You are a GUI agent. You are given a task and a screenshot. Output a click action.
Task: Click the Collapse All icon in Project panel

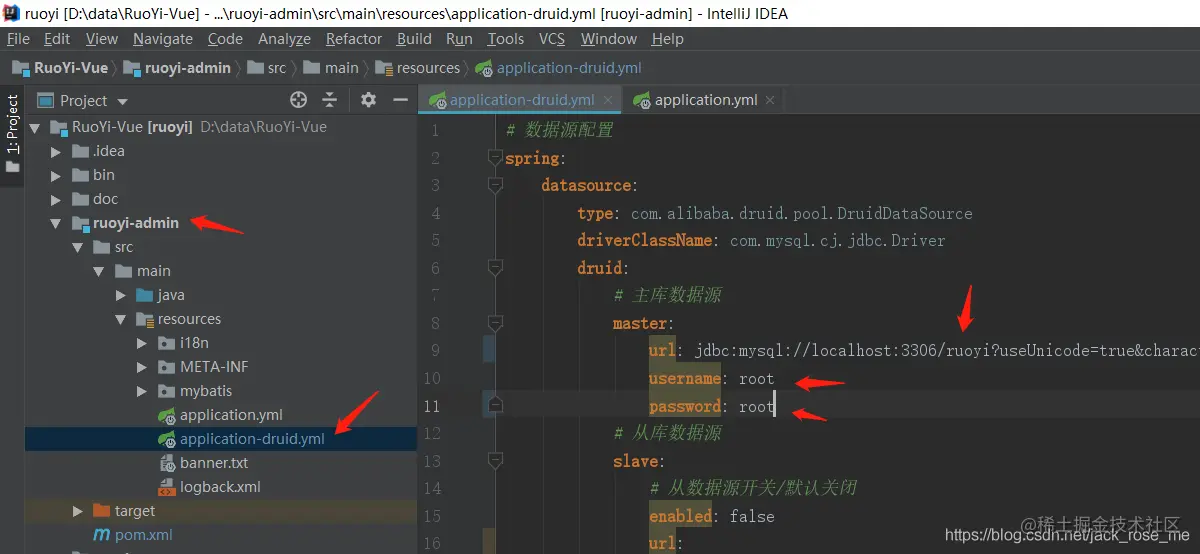329,100
